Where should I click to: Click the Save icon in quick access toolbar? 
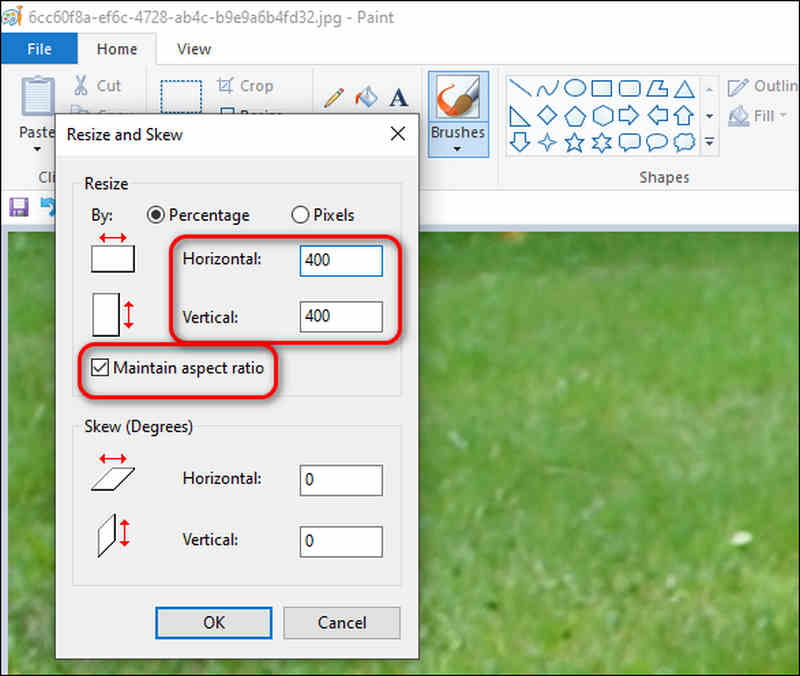(19, 208)
